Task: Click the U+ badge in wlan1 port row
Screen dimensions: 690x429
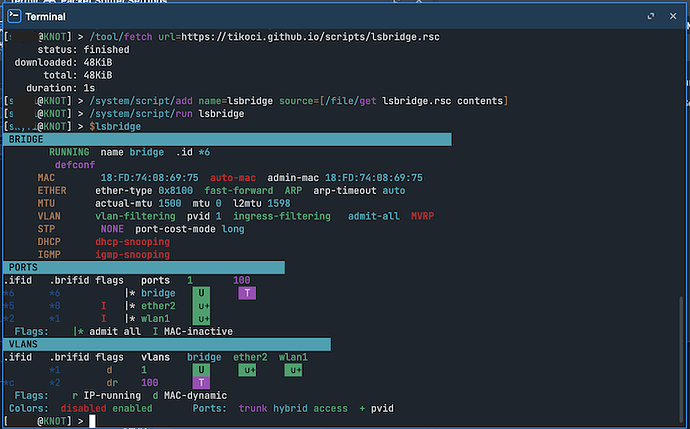Action: point(201,319)
